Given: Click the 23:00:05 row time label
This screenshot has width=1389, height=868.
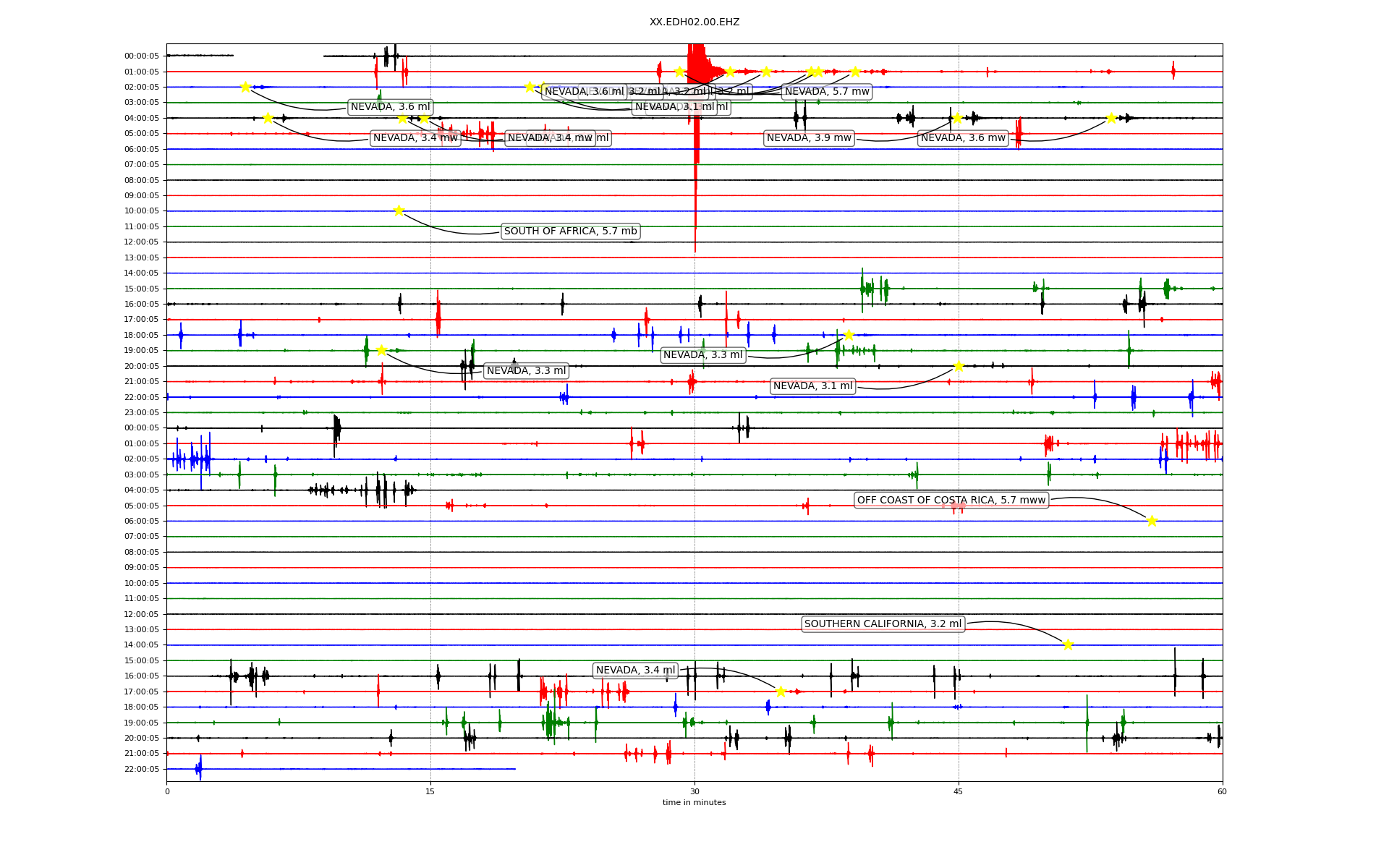Looking at the screenshot, I should (142, 412).
